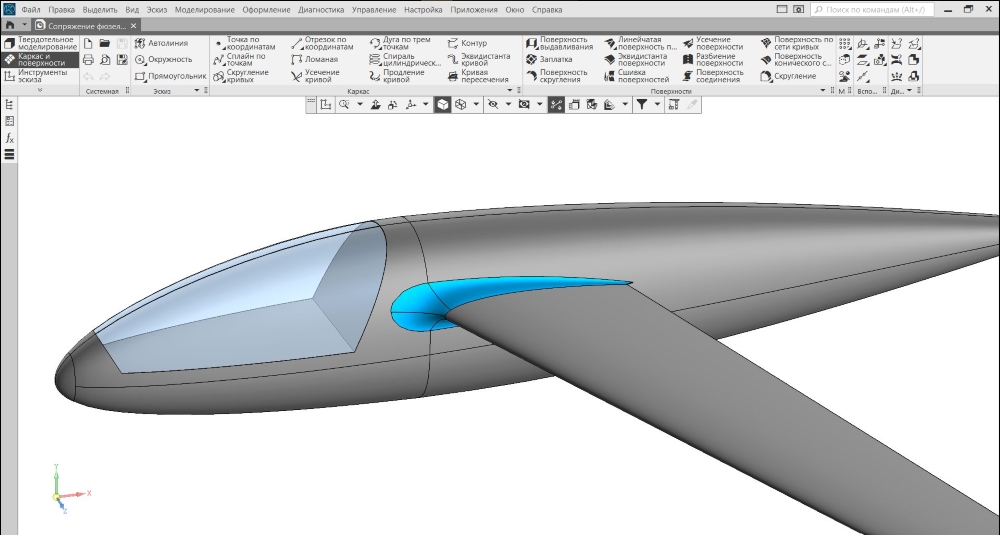Choose Отрезок по координатам tool
Image resolution: width=1000 pixels, height=535 pixels.
pyautogui.click(x=322, y=43)
